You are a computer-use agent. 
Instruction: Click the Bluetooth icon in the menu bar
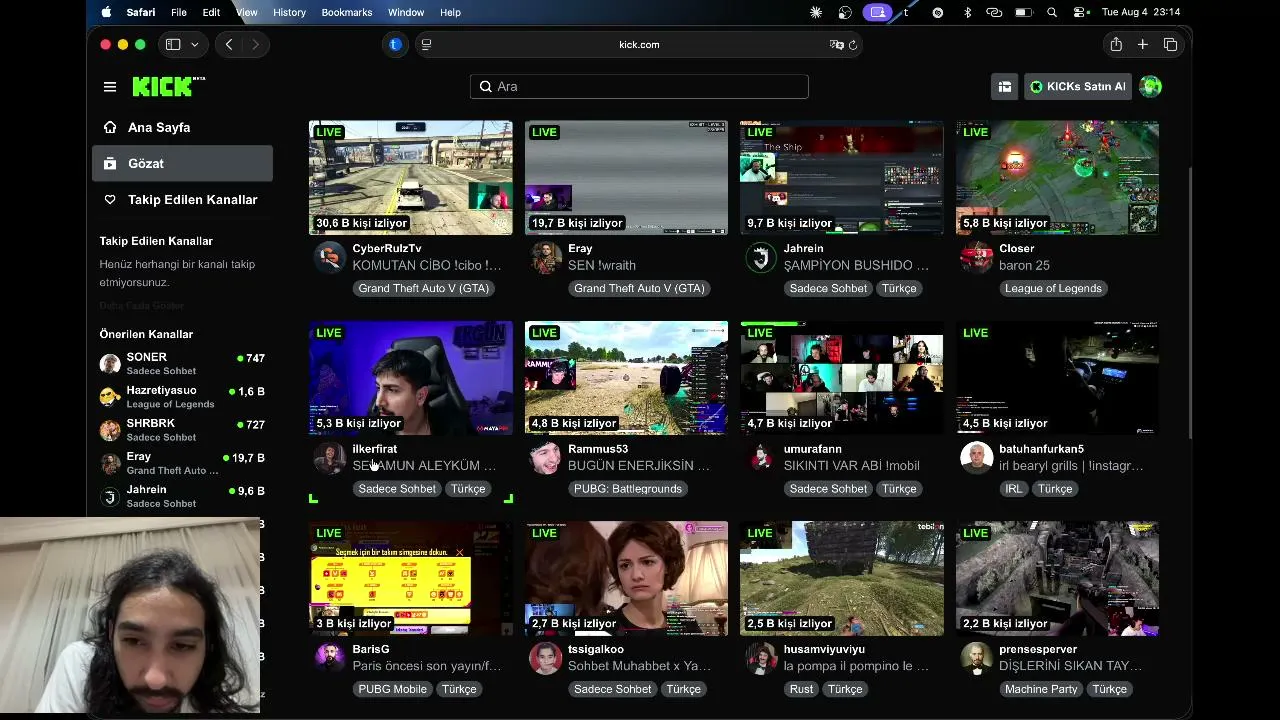pos(967,12)
